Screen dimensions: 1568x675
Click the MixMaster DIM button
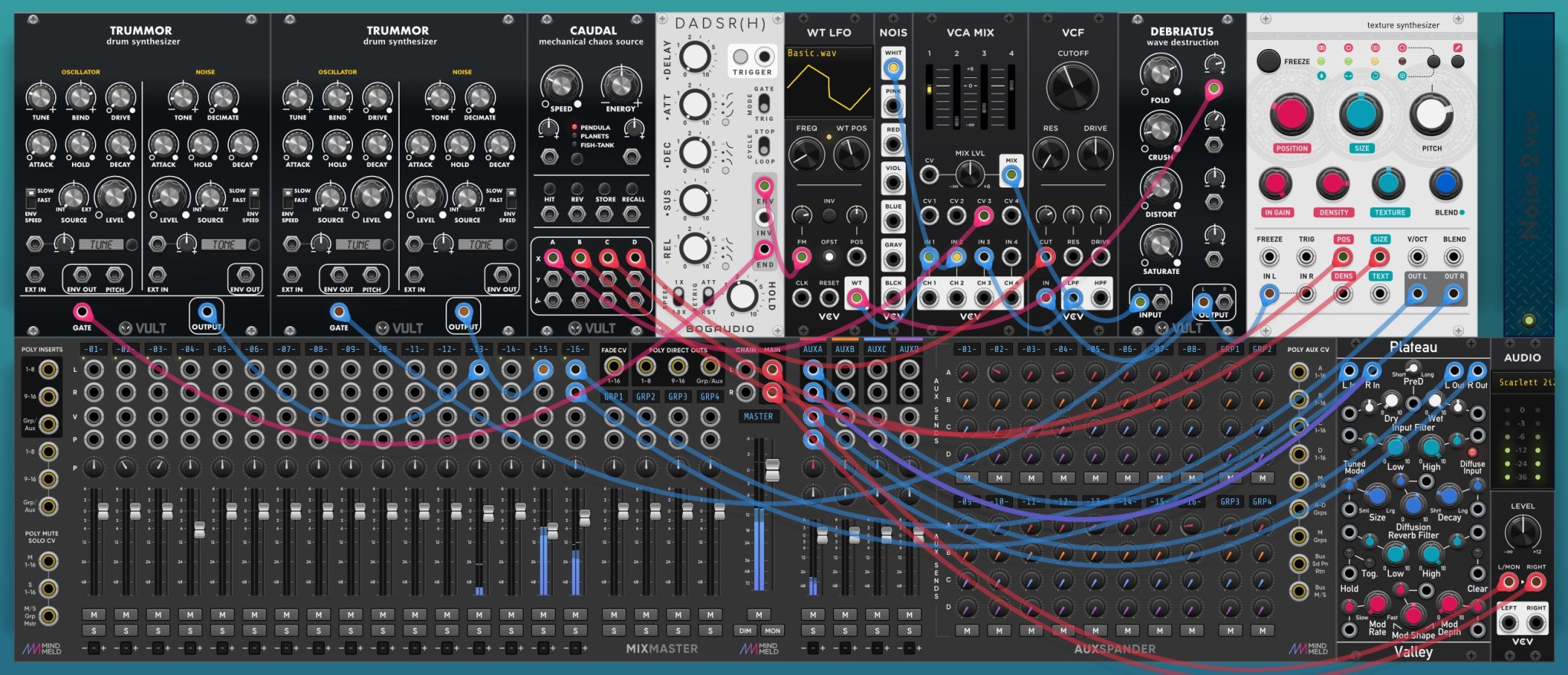[745, 631]
